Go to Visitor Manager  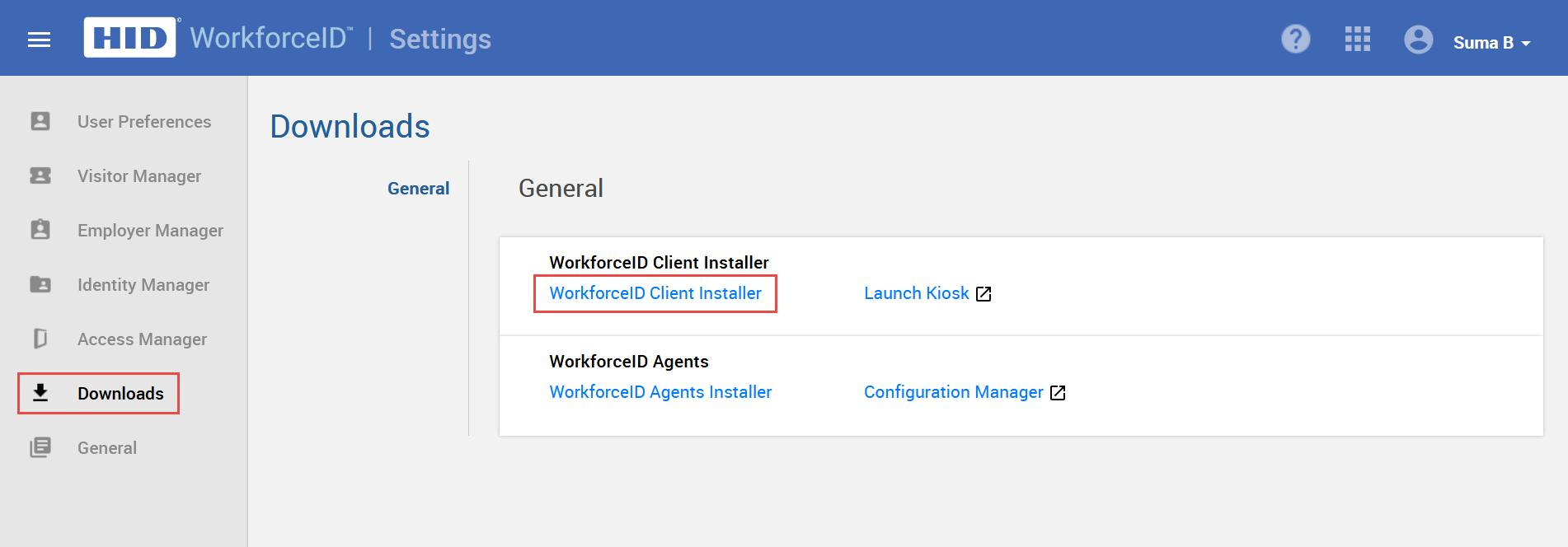coord(139,176)
